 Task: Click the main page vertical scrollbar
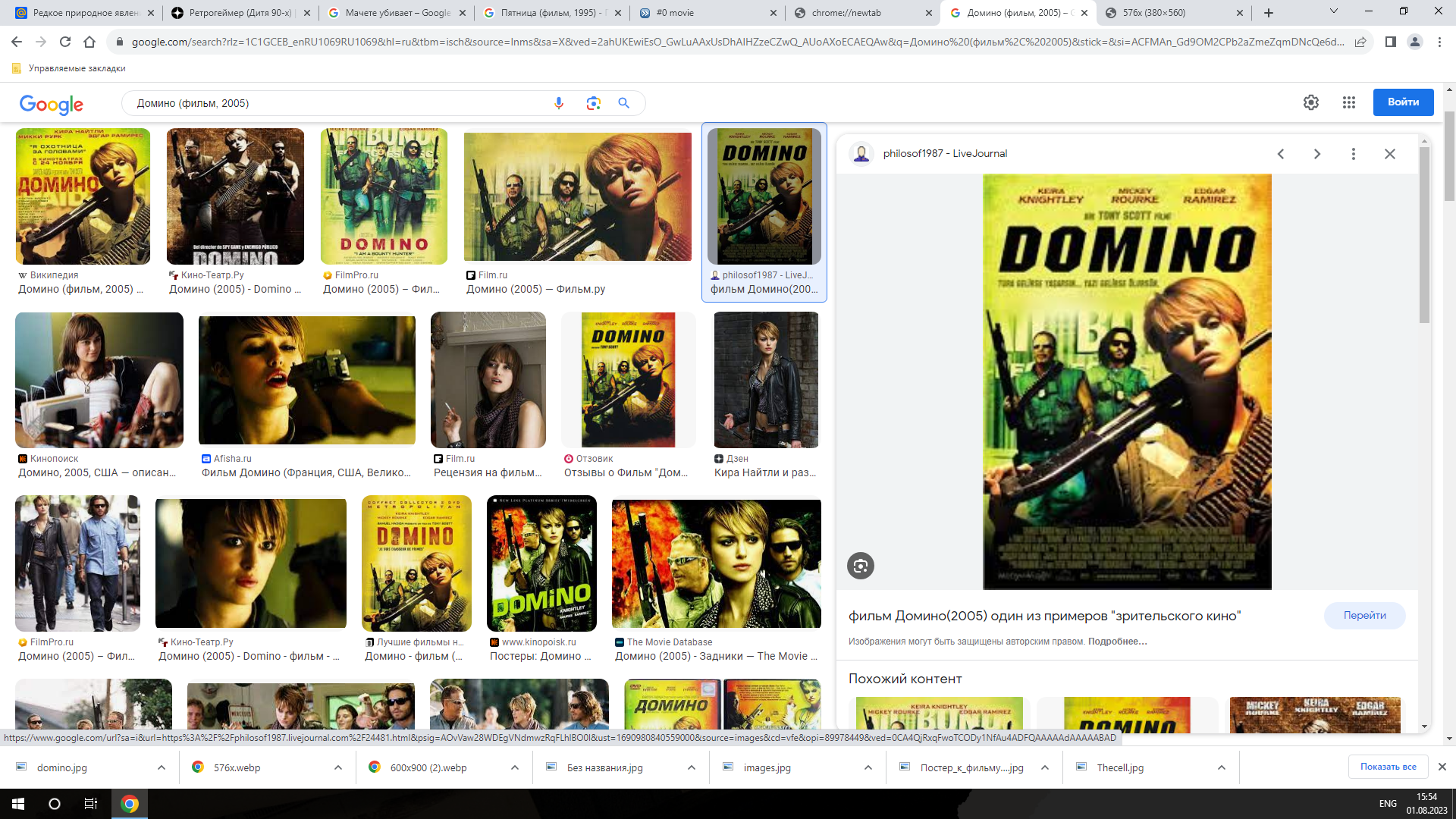point(1449,156)
